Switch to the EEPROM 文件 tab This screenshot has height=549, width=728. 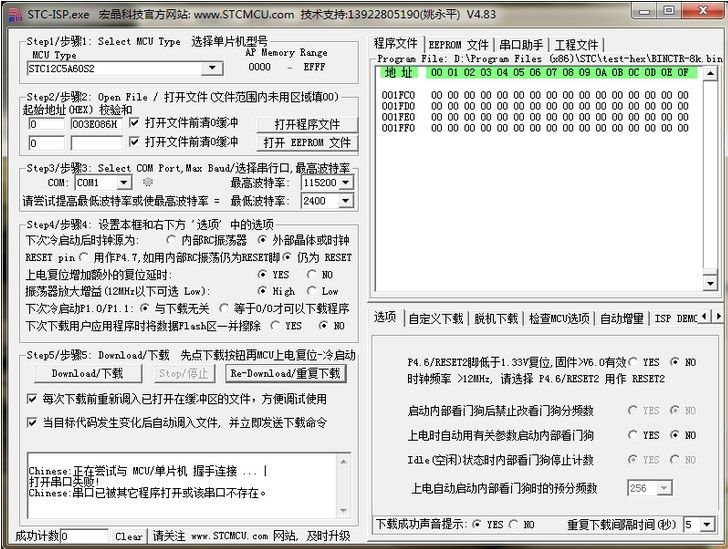(x=458, y=45)
